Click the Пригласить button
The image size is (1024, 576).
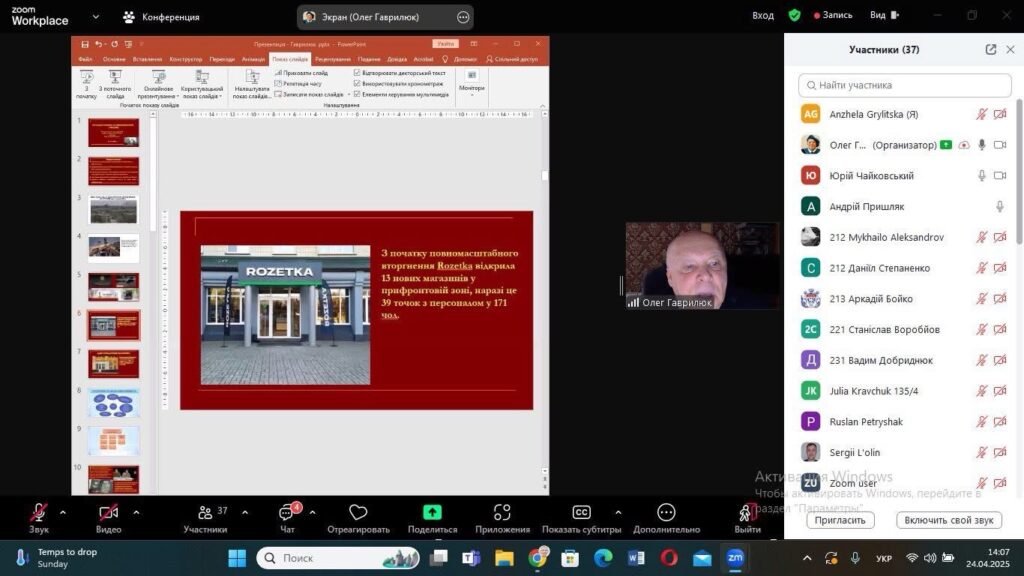840,520
